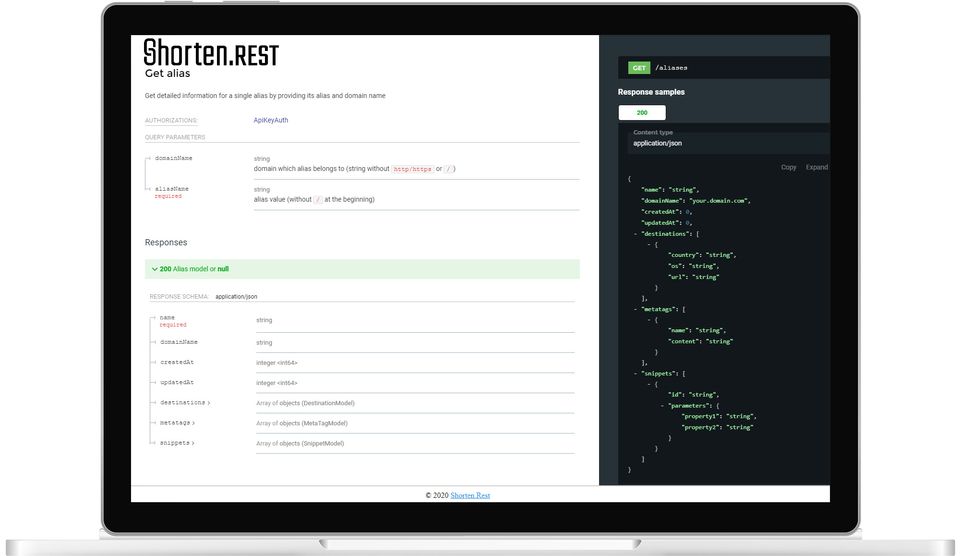Expand the destinations schema field

pyautogui.click(x=185, y=403)
